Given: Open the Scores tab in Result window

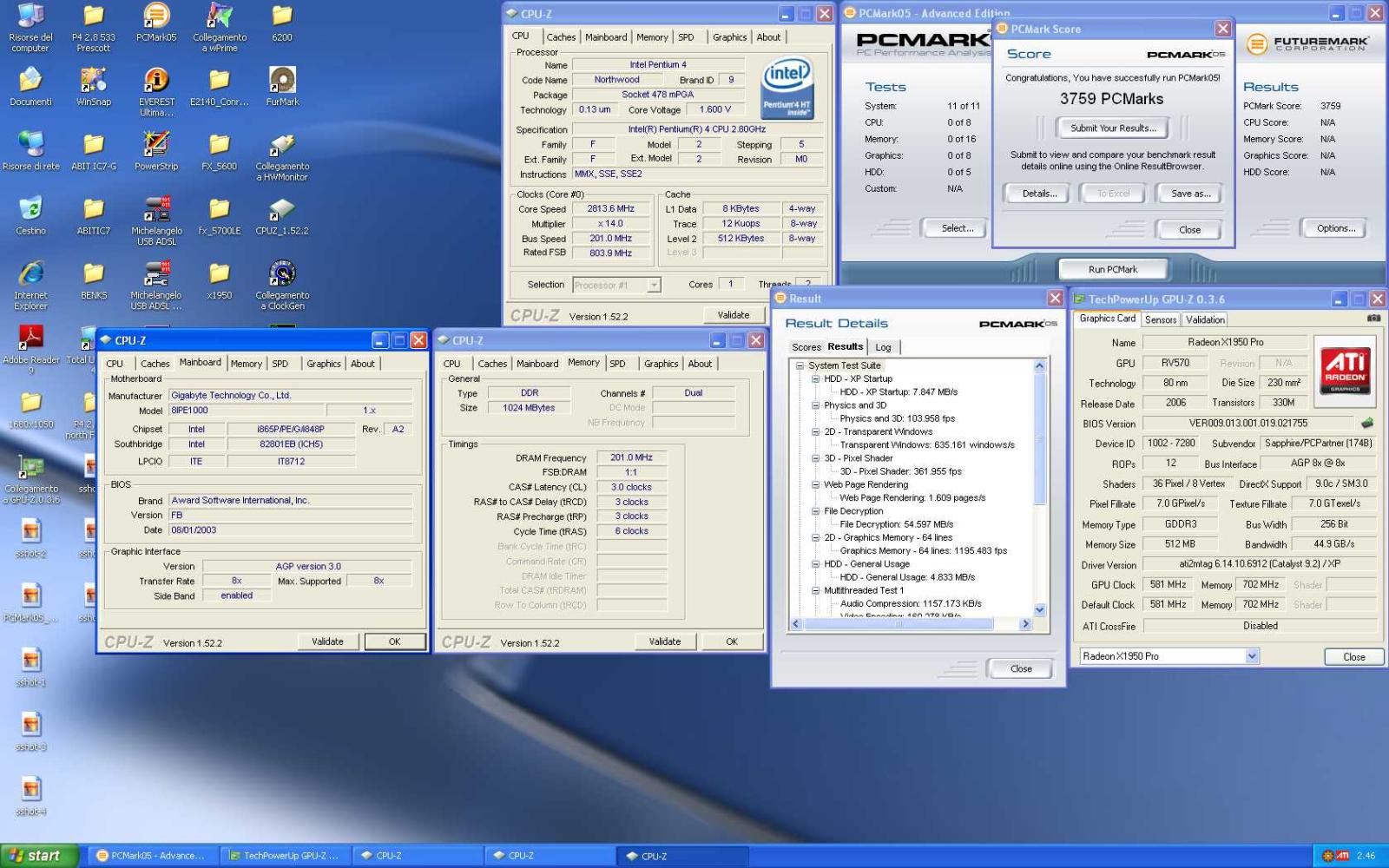Looking at the screenshot, I should coord(806,347).
